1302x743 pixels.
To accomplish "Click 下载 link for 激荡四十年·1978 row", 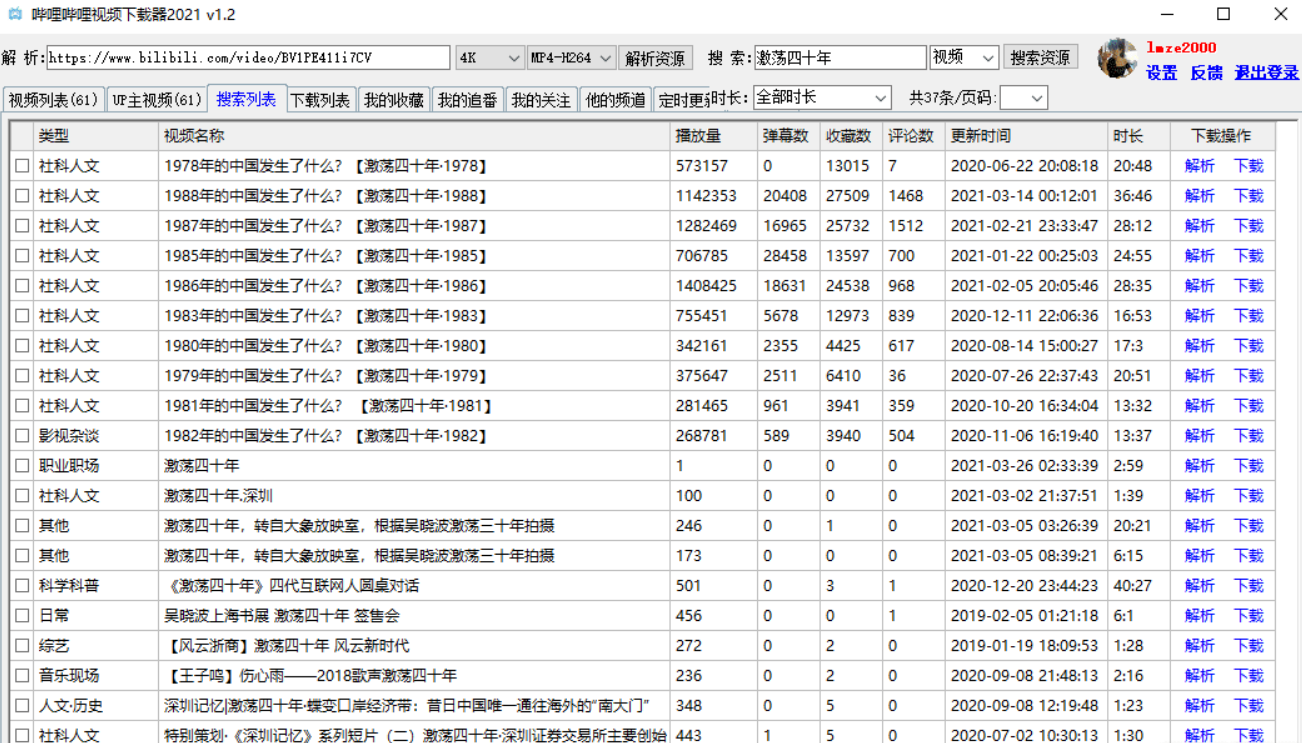I will (x=1249, y=166).
